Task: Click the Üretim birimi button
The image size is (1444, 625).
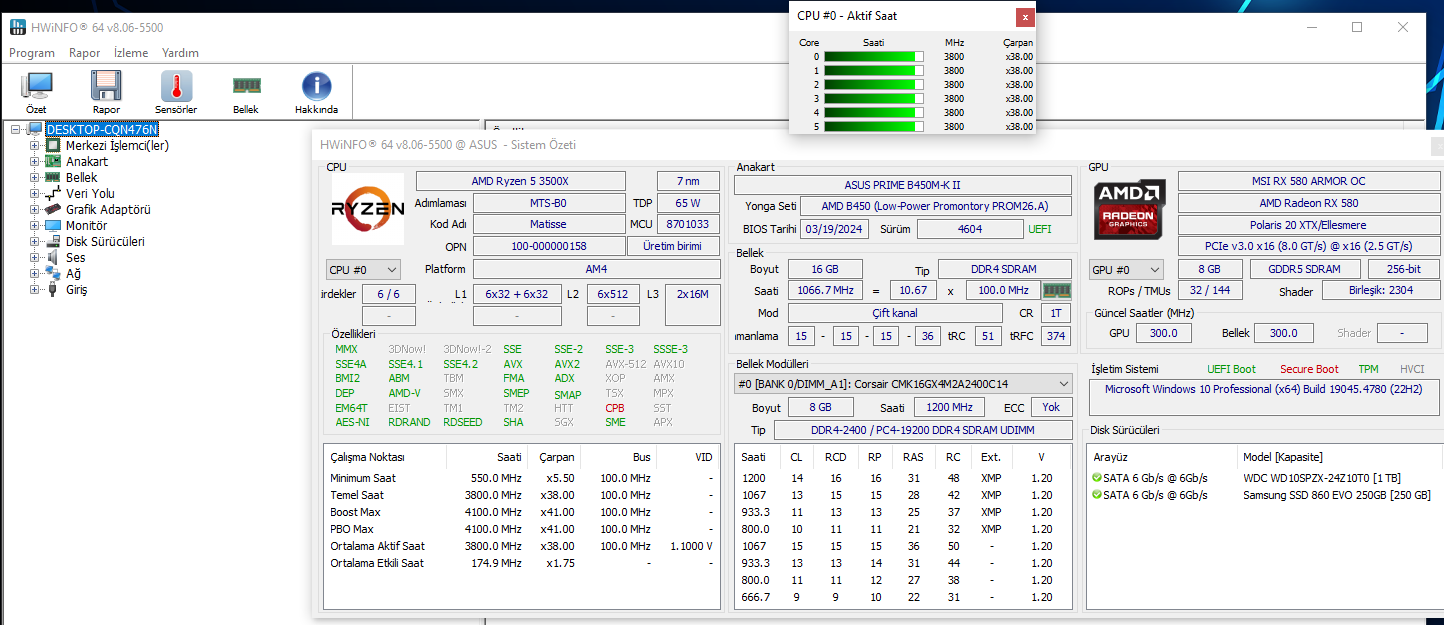Action: pos(674,246)
